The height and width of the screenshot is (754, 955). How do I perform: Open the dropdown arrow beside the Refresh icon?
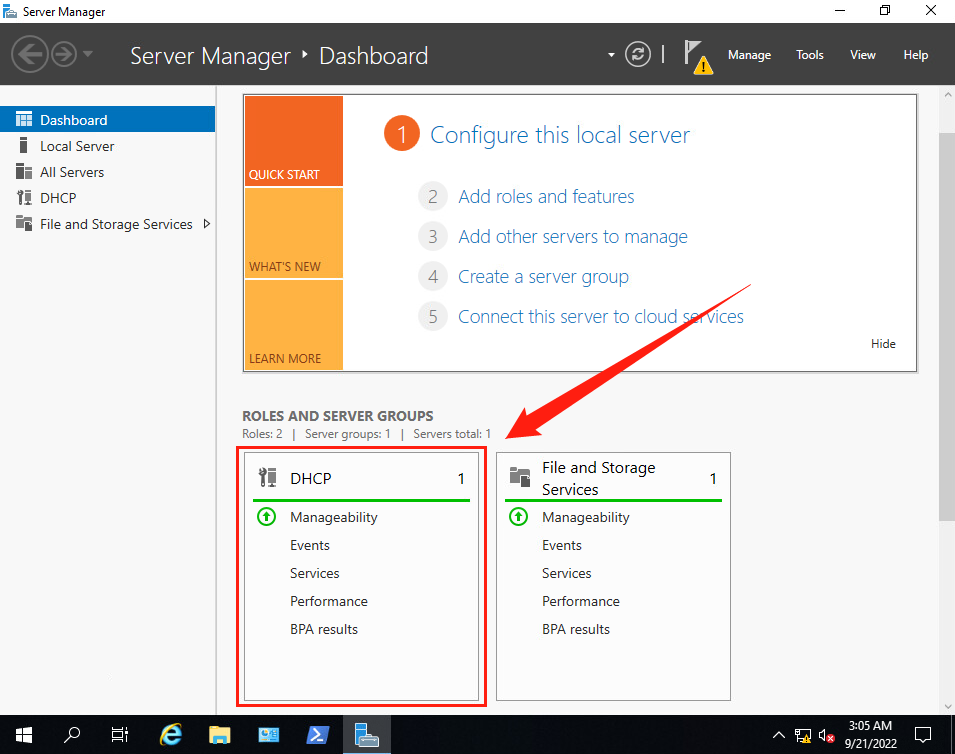(611, 55)
